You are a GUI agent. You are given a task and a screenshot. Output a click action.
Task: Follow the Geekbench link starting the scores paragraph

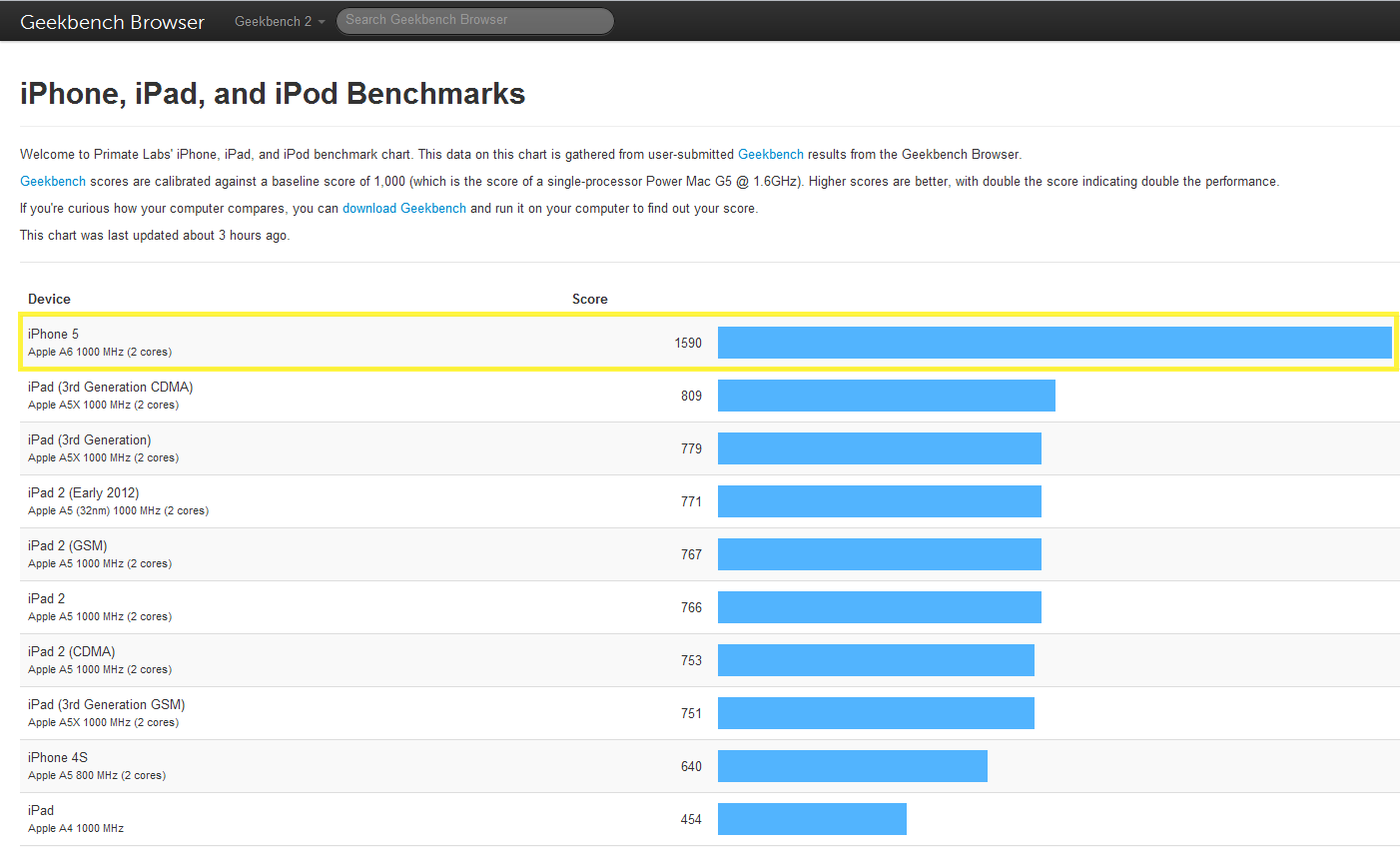(x=53, y=181)
